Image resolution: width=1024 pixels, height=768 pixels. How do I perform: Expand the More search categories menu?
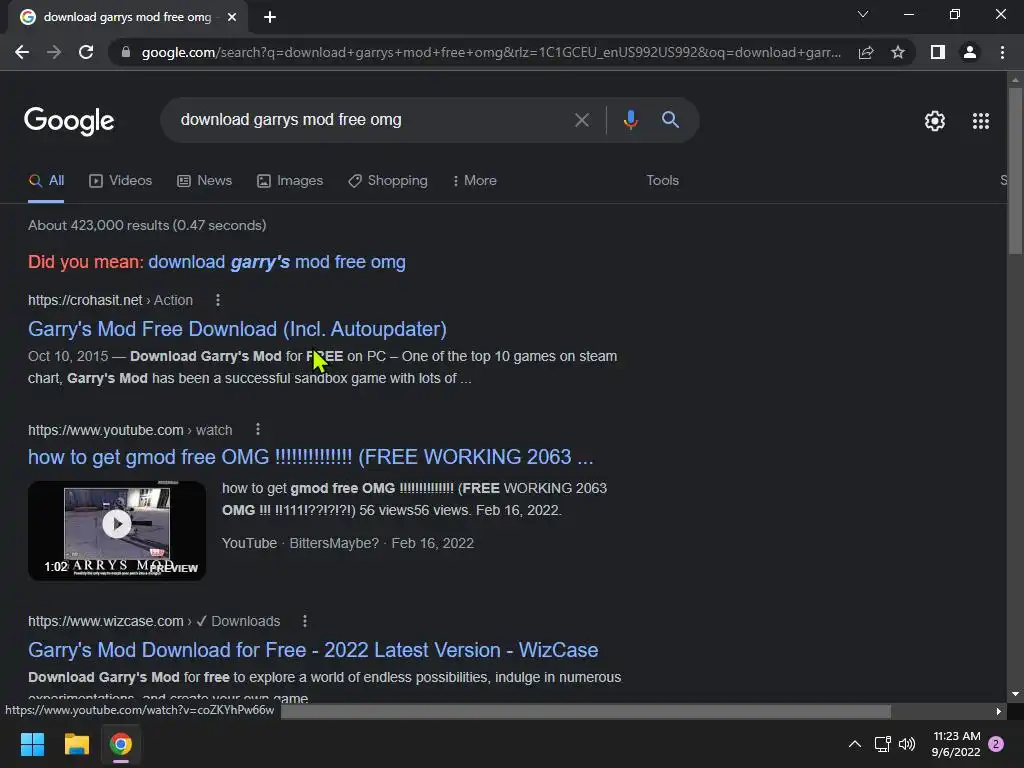click(x=475, y=181)
